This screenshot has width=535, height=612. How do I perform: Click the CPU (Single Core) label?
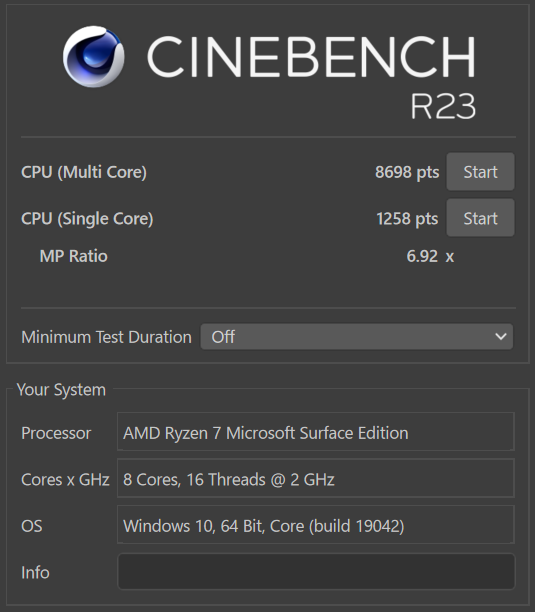[x=87, y=219]
